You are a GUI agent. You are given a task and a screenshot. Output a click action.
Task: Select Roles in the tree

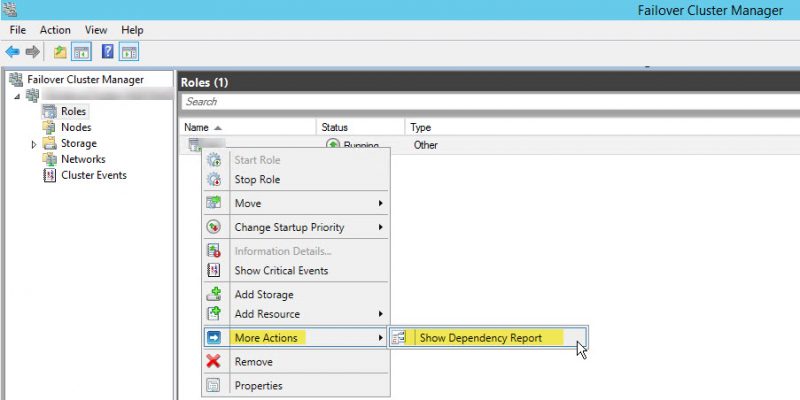tap(73, 111)
